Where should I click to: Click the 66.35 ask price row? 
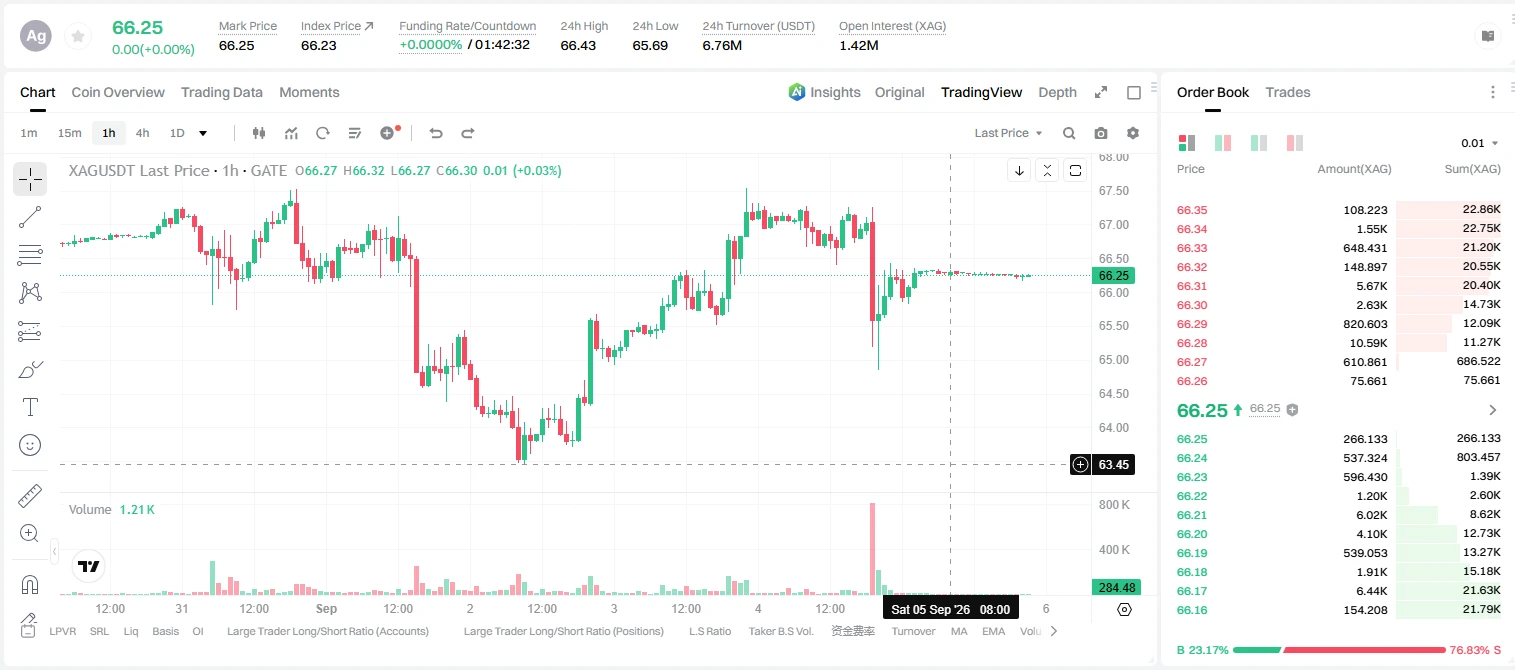1338,210
